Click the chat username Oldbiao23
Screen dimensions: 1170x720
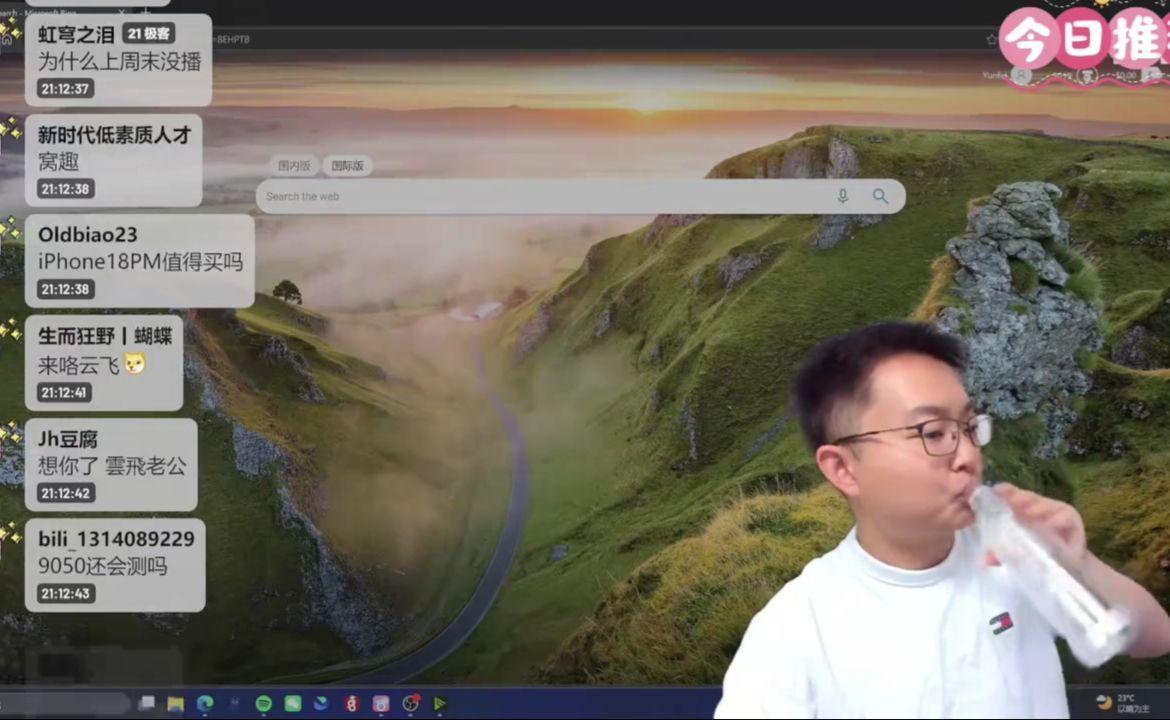tap(88, 235)
